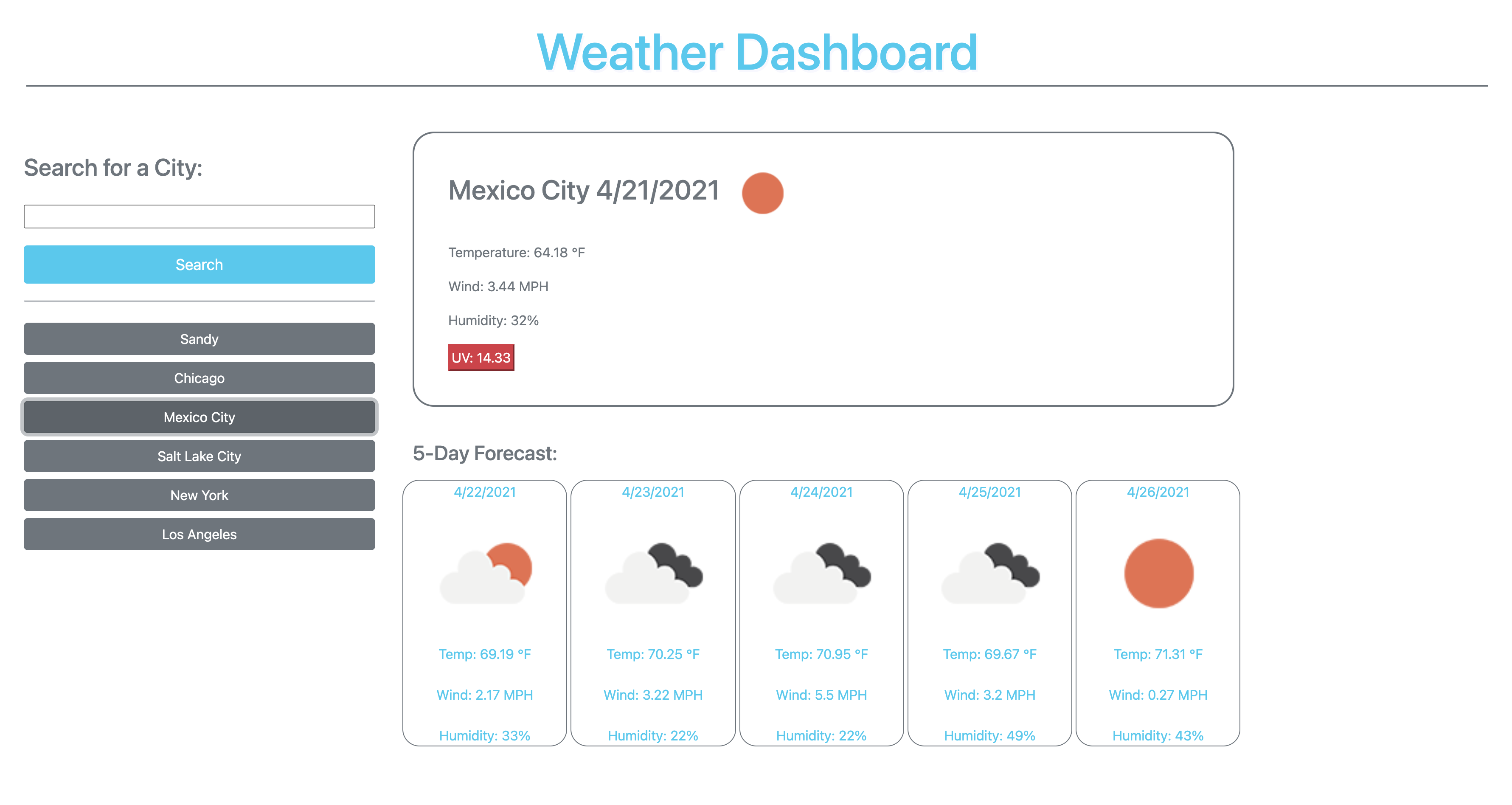Screen dimensions: 1512x805
Task: Show weather for Salt Lake City
Action: [199, 456]
